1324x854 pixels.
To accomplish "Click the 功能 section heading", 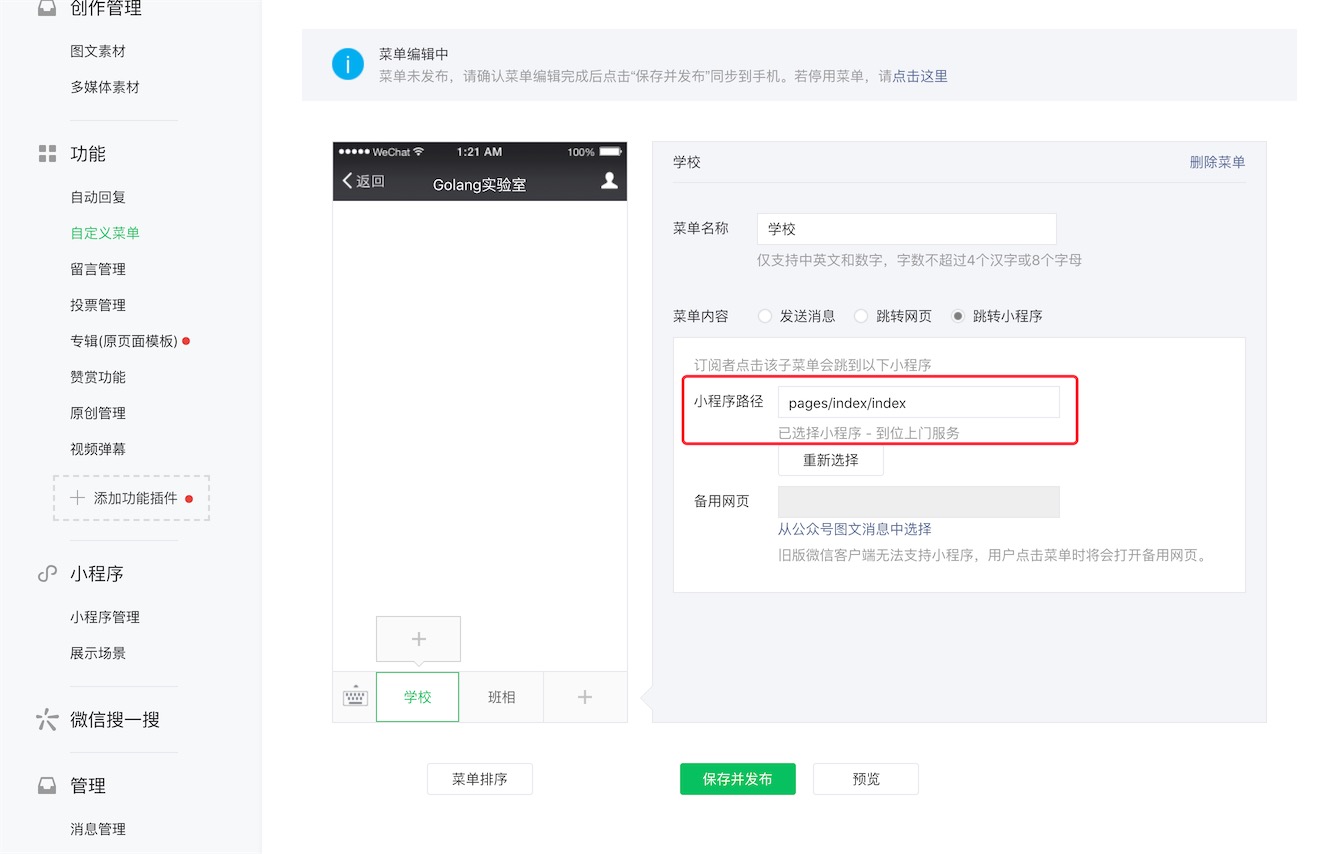I will (x=88, y=154).
